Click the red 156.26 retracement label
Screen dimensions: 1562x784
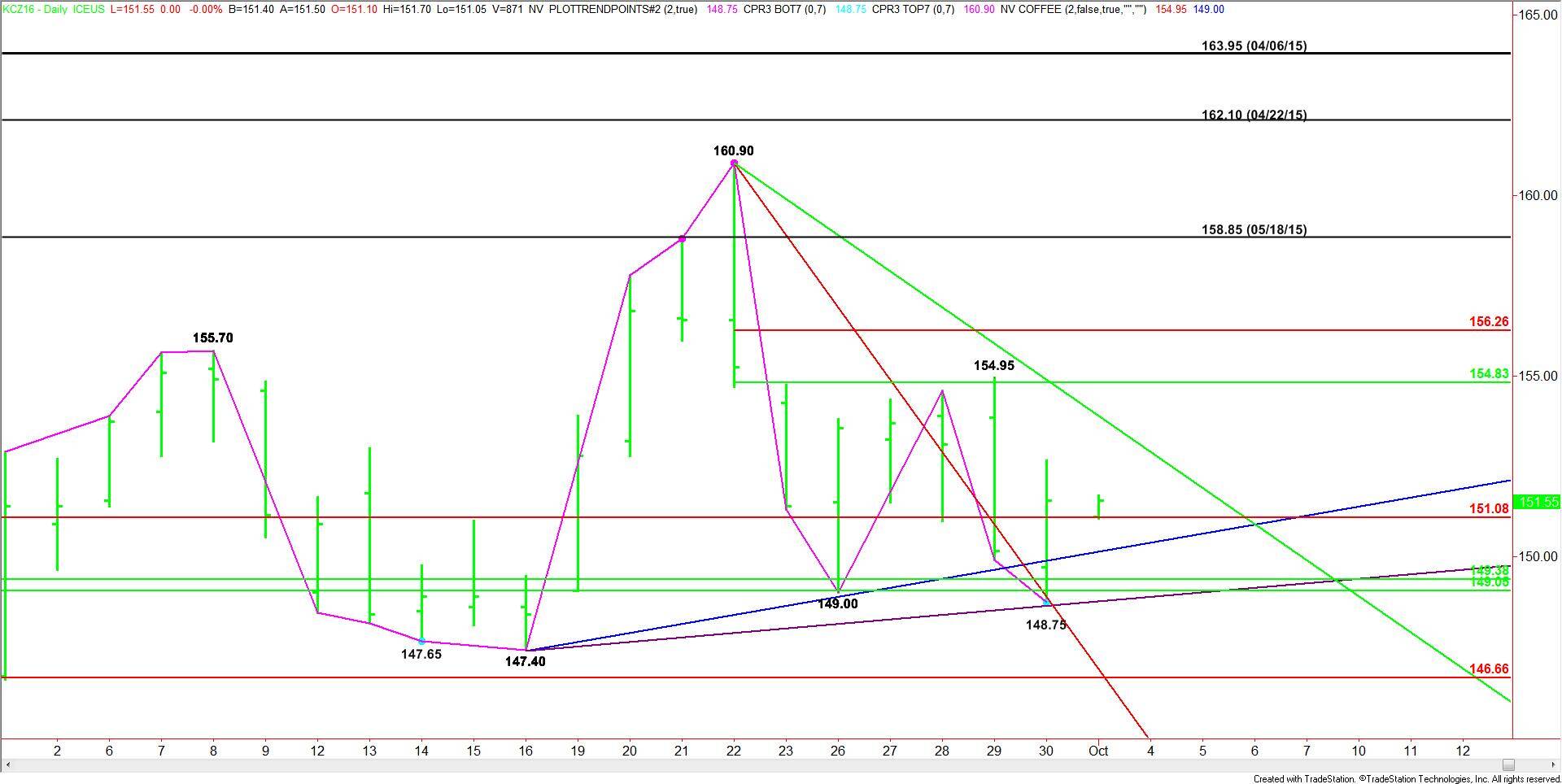1489,321
